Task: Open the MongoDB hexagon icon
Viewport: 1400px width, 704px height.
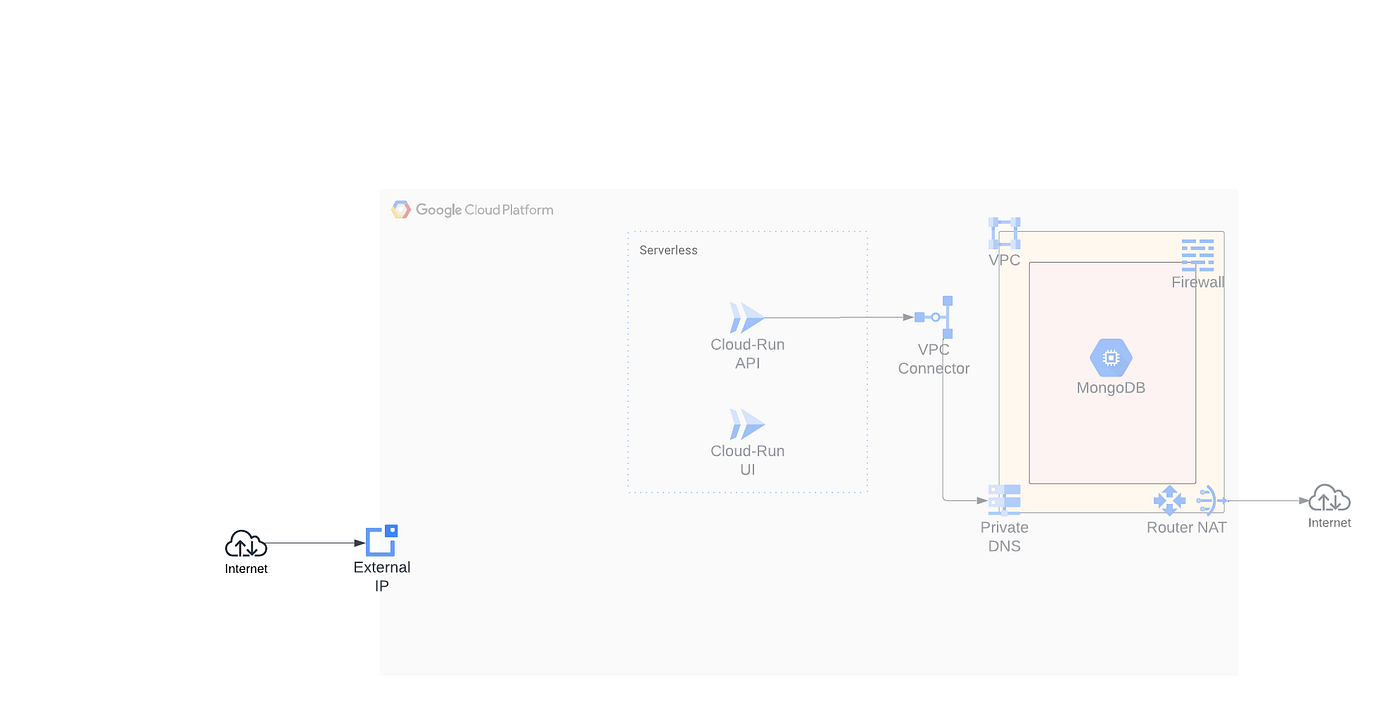Action: click(1111, 357)
